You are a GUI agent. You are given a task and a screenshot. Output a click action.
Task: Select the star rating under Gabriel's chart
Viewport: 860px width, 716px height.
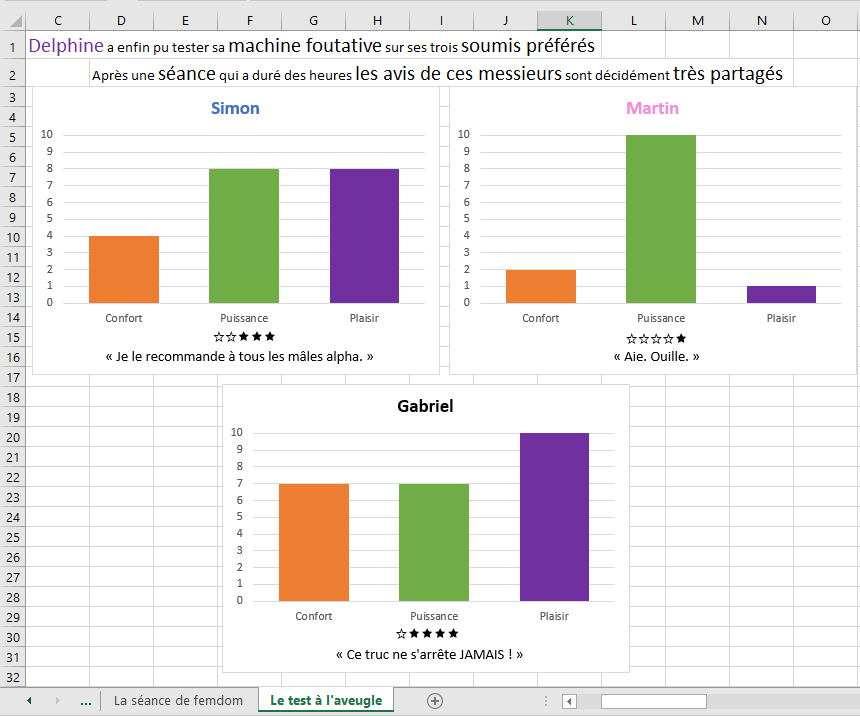click(x=427, y=634)
